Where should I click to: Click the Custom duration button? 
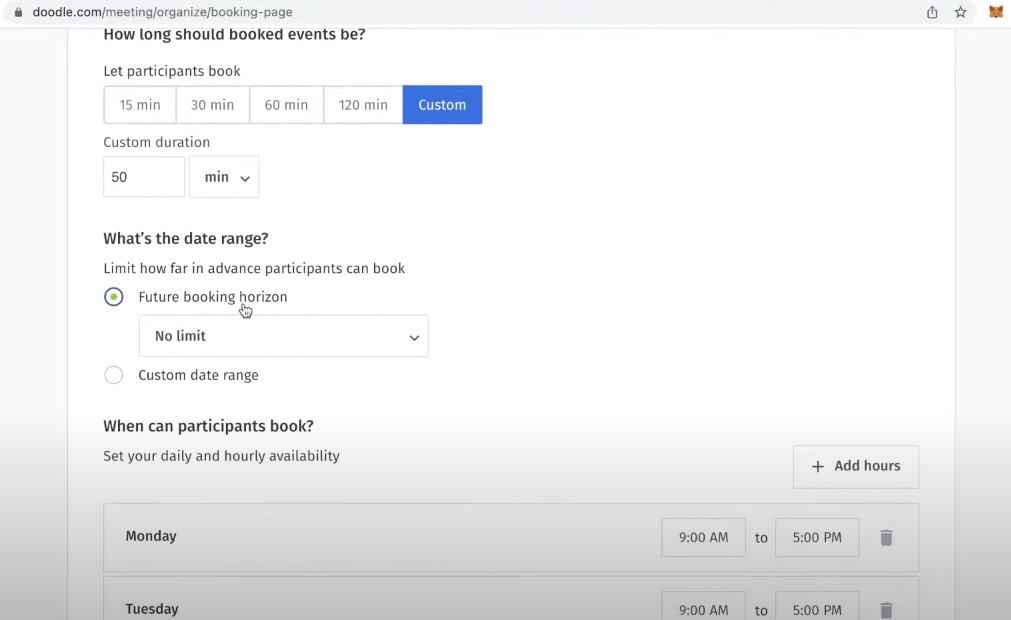[442, 105]
